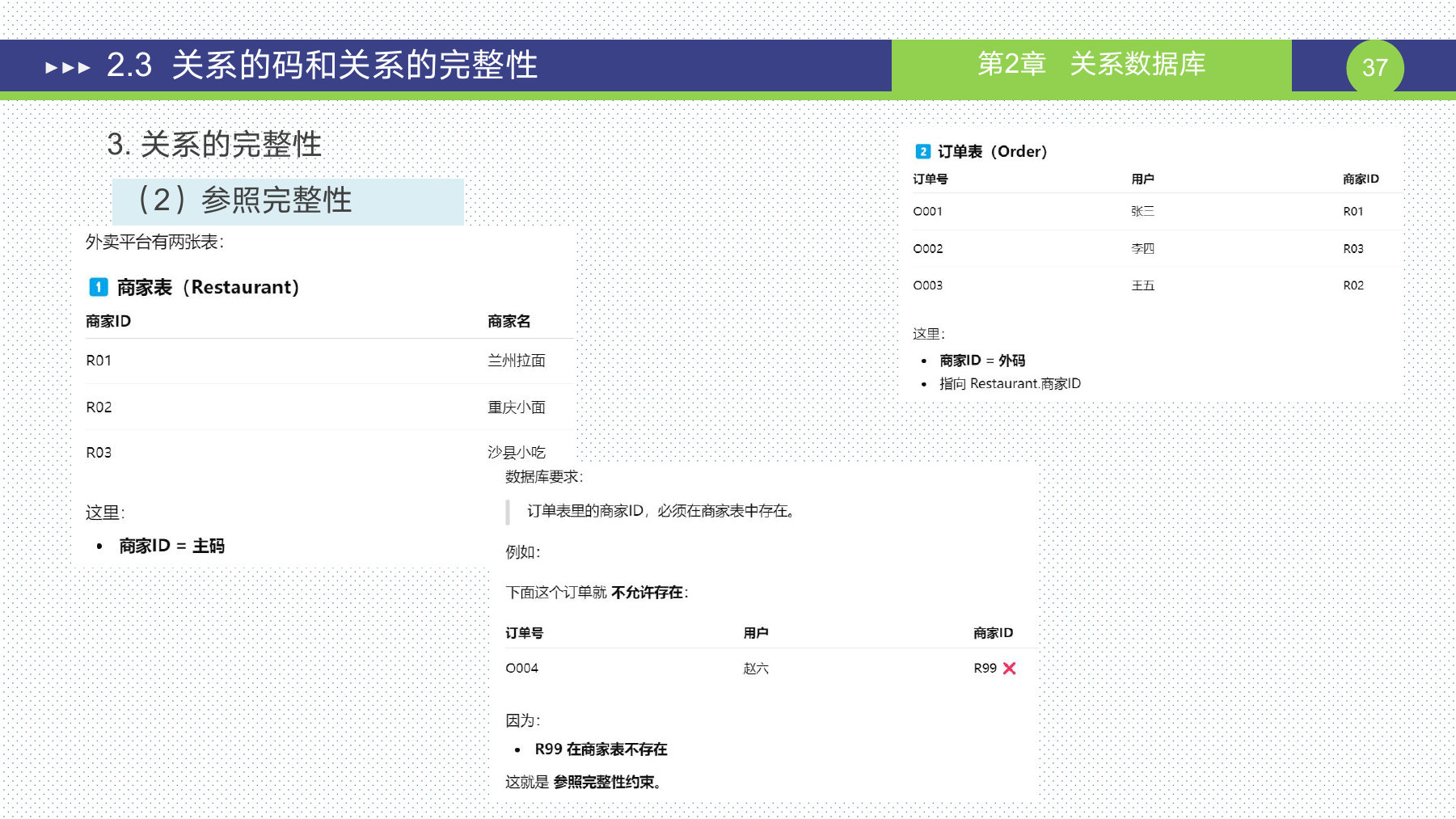
Task: Select order number O004
Action: 521,668
